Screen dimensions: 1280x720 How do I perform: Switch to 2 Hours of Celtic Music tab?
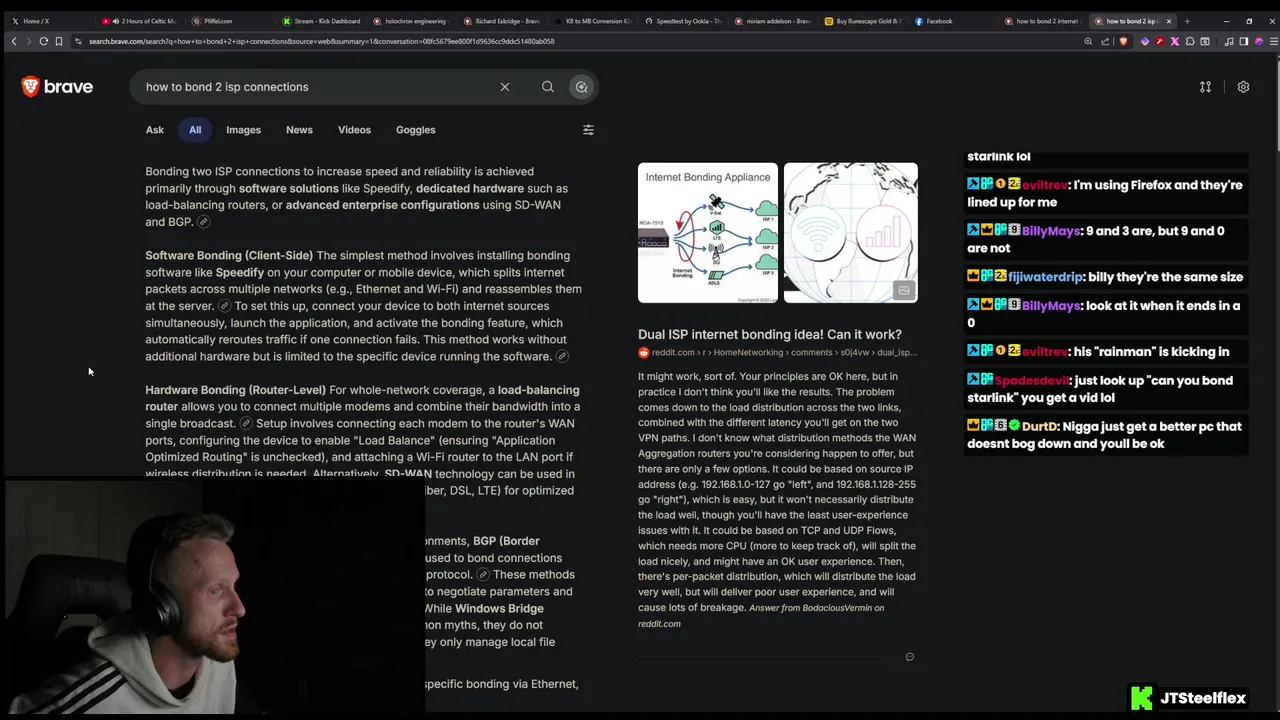coord(140,21)
